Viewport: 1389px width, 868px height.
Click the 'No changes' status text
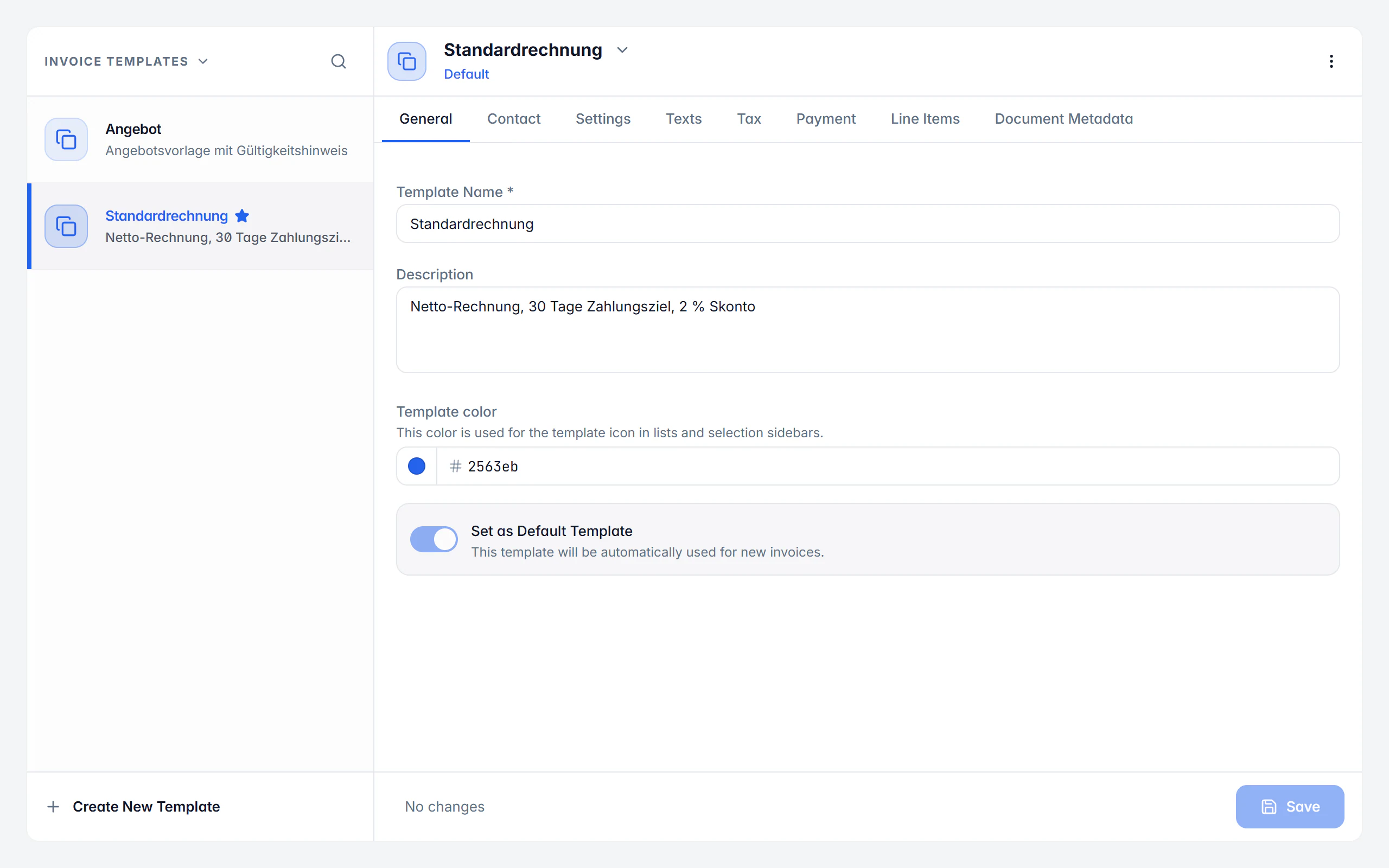click(445, 807)
